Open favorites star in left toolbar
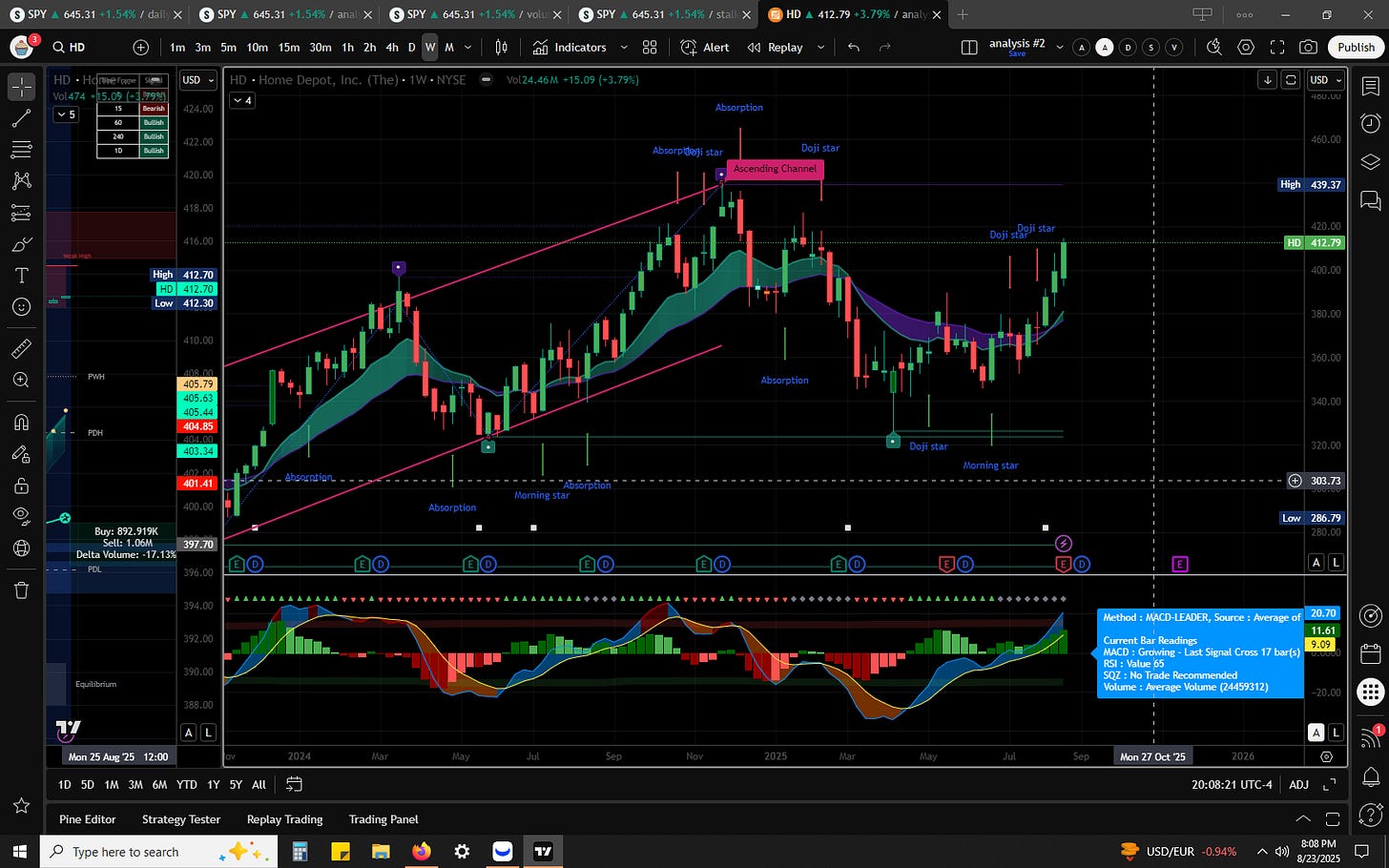 pyautogui.click(x=21, y=806)
